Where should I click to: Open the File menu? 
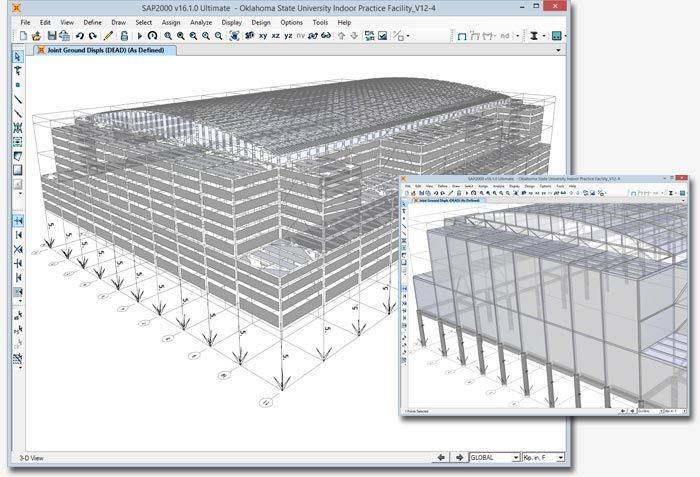click(x=25, y=22)
